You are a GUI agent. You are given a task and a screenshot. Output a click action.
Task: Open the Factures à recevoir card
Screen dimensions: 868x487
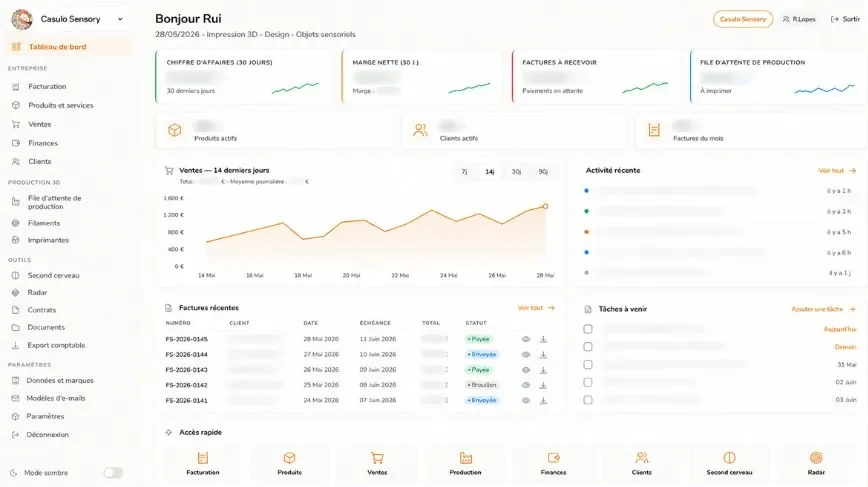coord(596,76)
